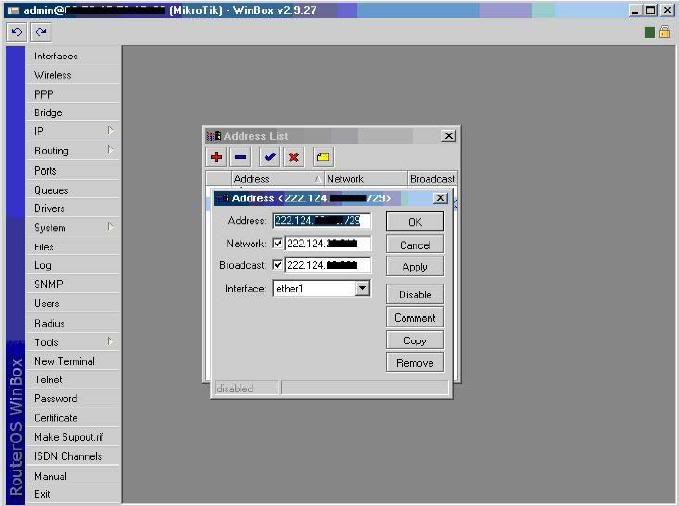Click the Address List window title icon
Image resolution: width=679 pixels, height=506 pixels.
click(x=214, y=136)
